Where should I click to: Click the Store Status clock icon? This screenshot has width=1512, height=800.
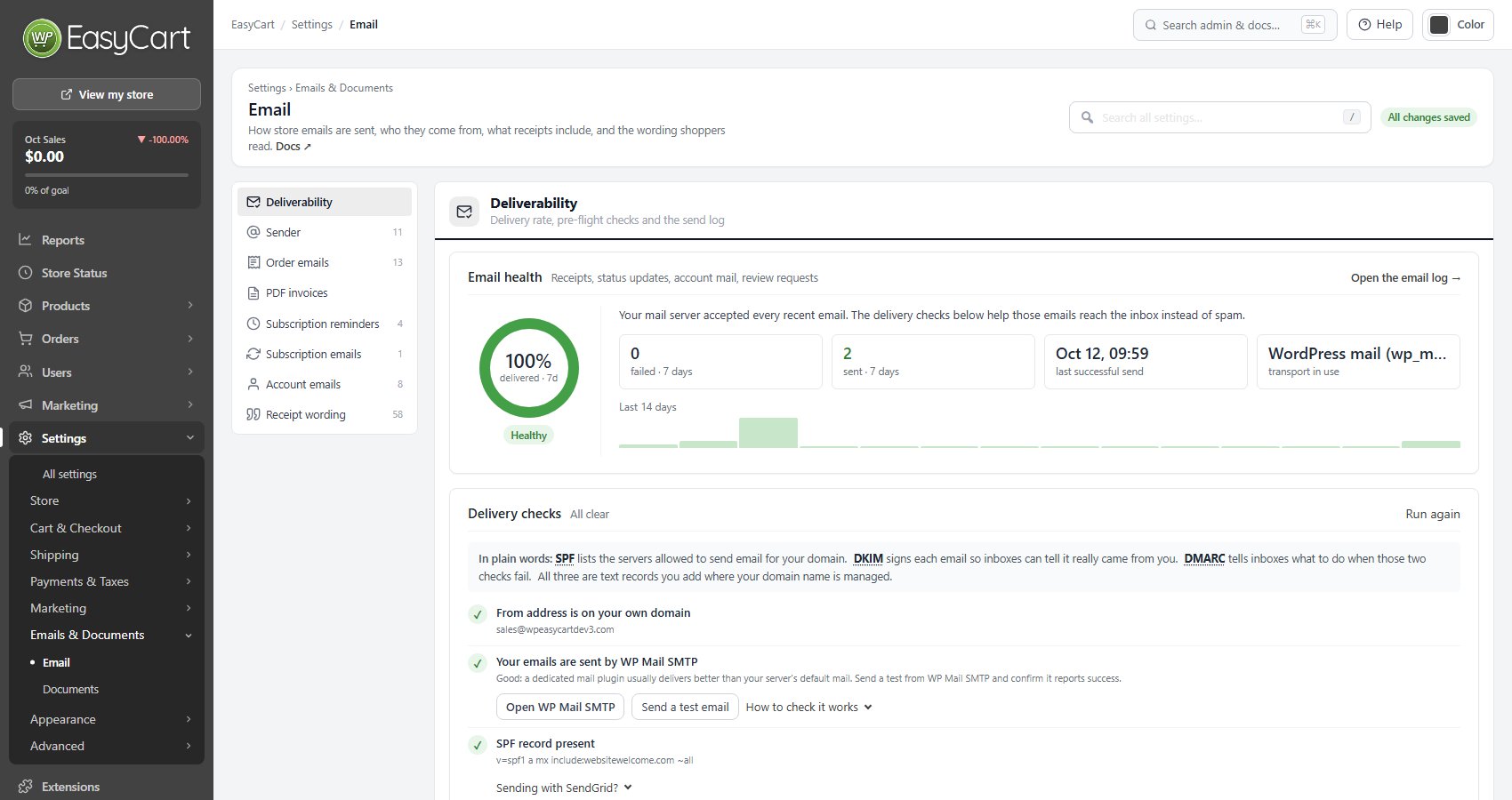25,273
